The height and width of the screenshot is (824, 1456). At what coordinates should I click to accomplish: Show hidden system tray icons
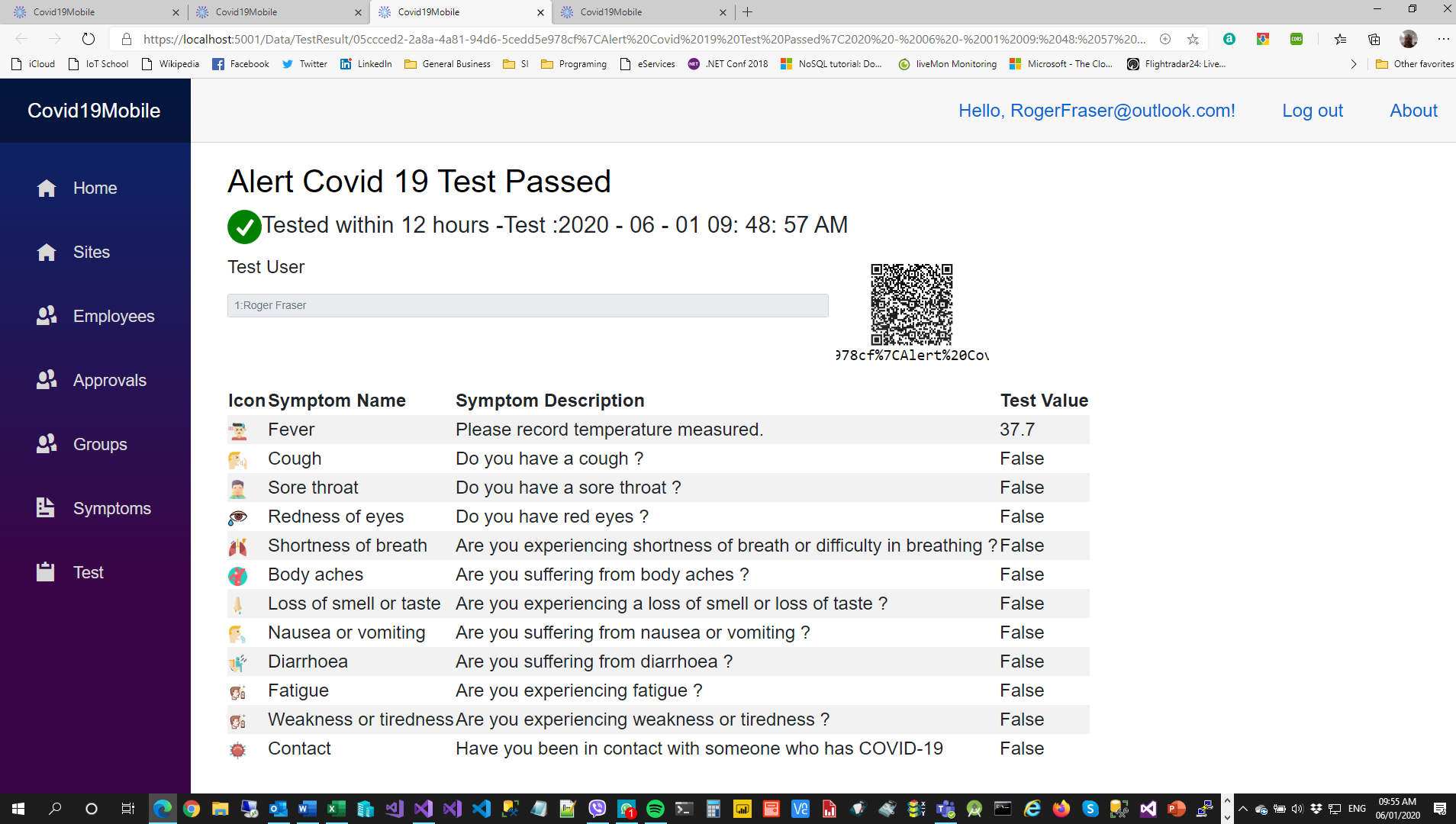tap(1243, 809)
